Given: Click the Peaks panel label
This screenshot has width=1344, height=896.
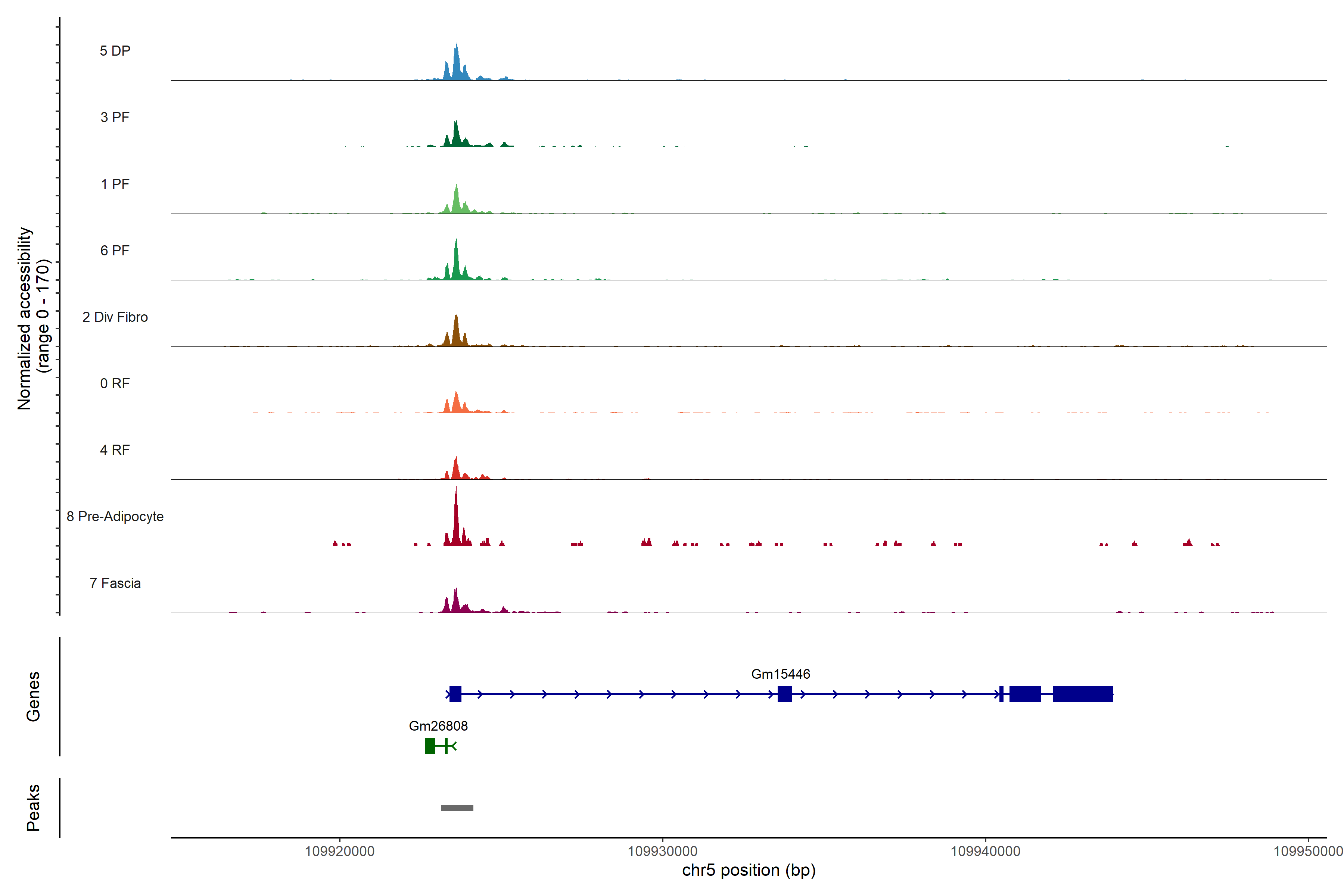Looking at the screenshot, I should [33, 808].
